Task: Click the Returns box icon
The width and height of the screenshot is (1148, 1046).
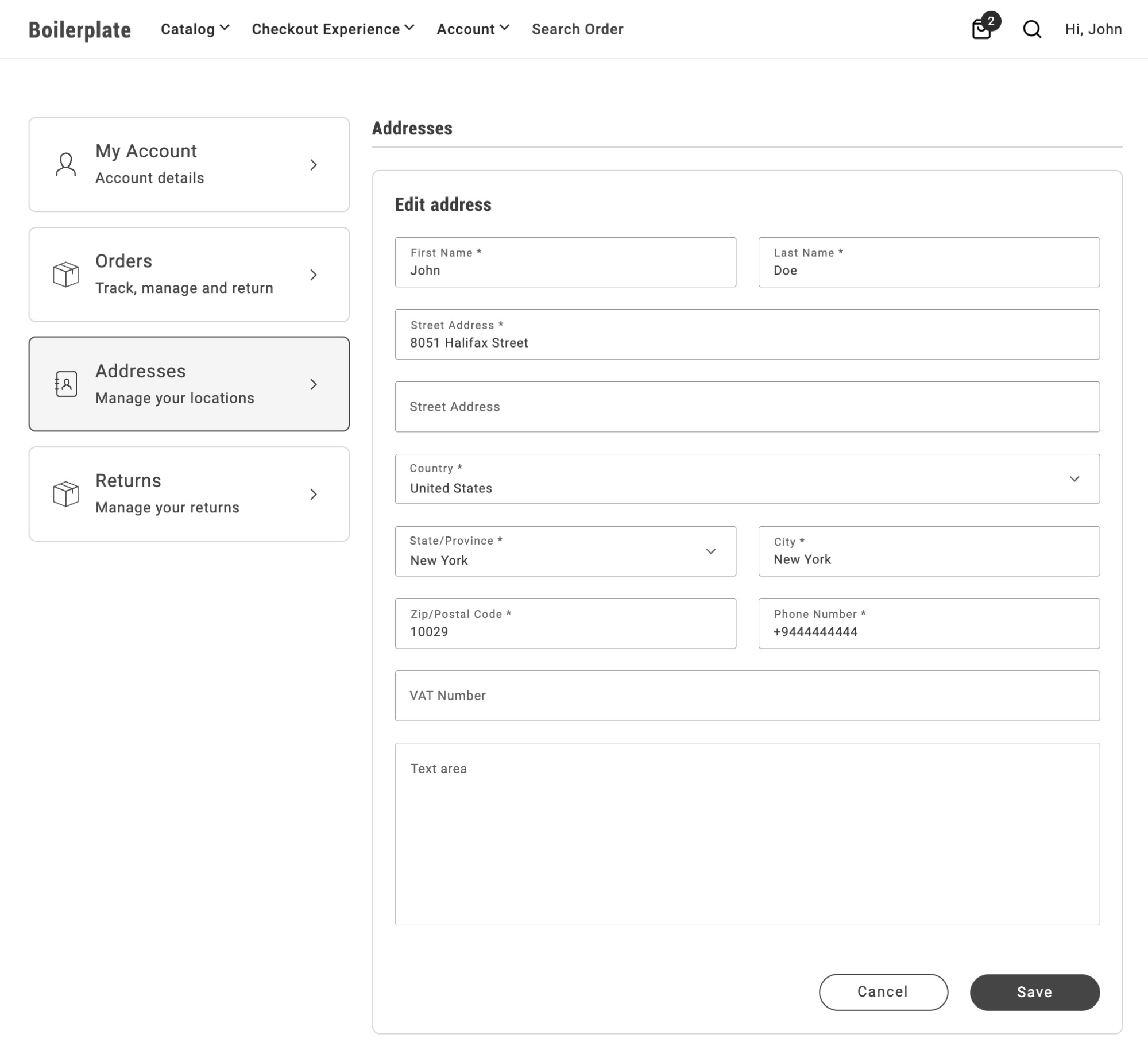Action: (x=65, y=493)
